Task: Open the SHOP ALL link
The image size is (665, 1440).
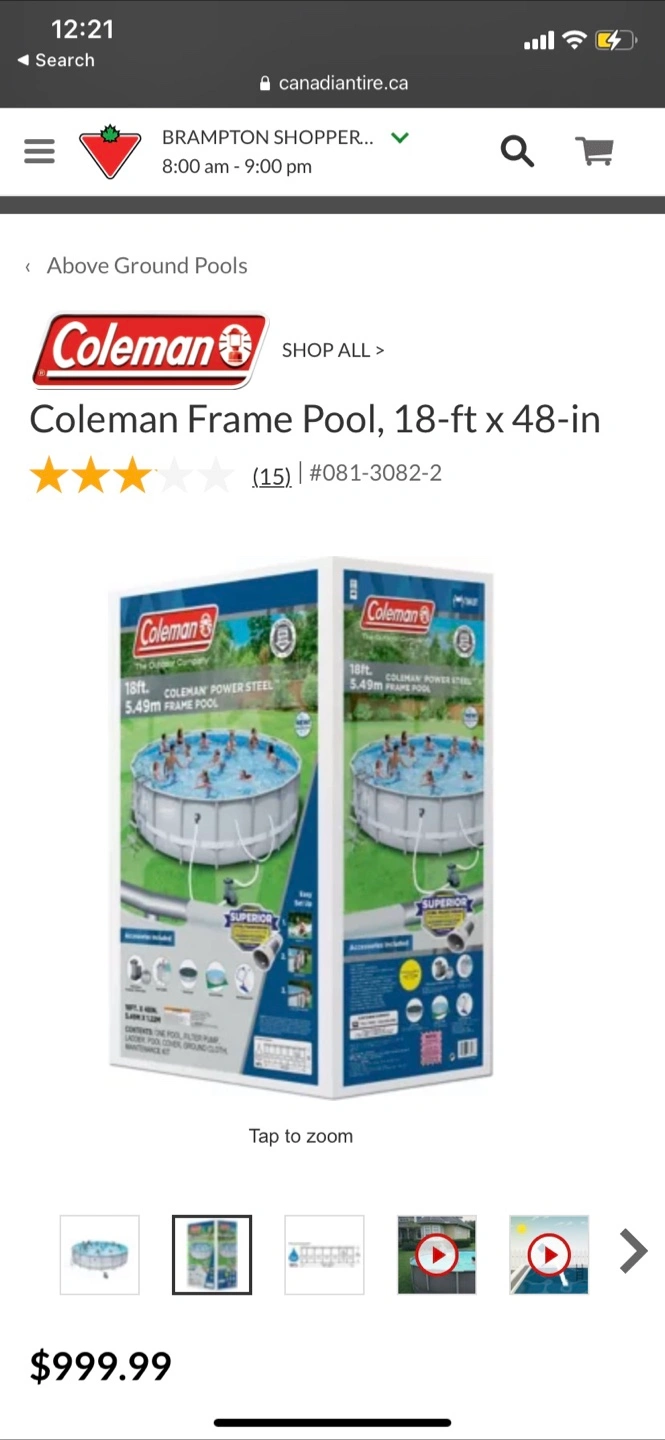Action: coord(333,350)
